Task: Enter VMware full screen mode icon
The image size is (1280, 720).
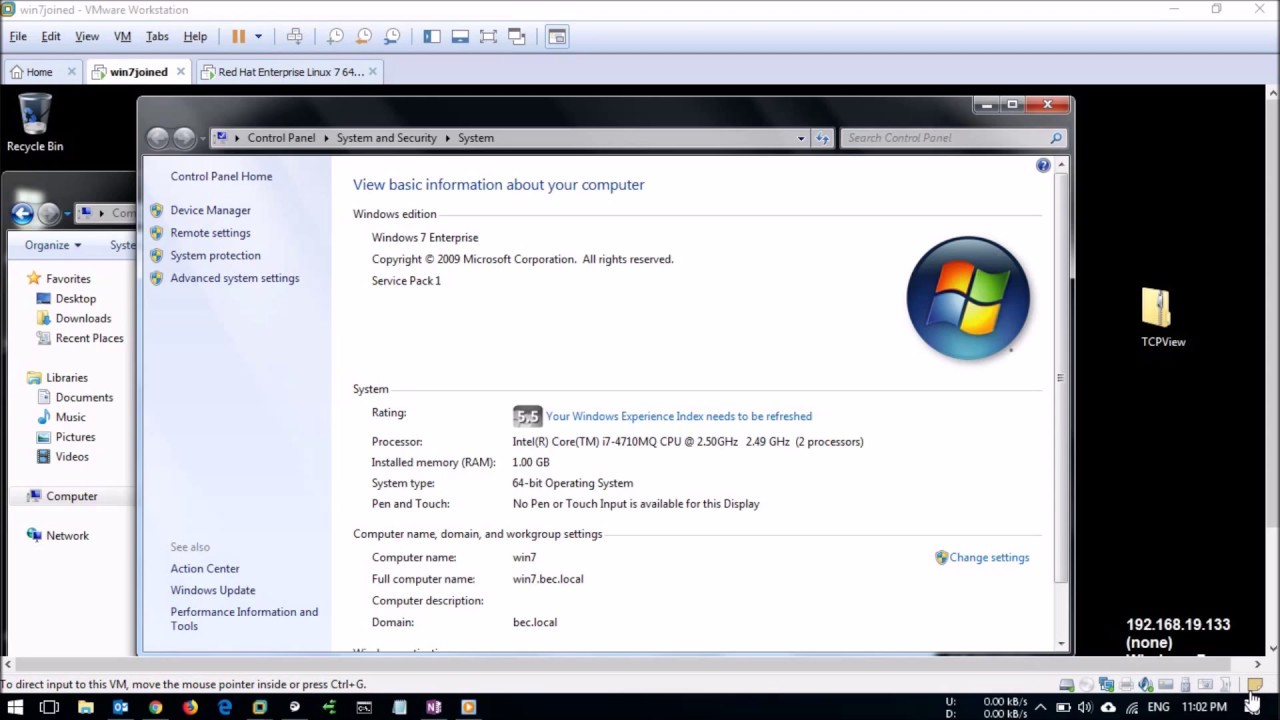Action: (488, 36)
